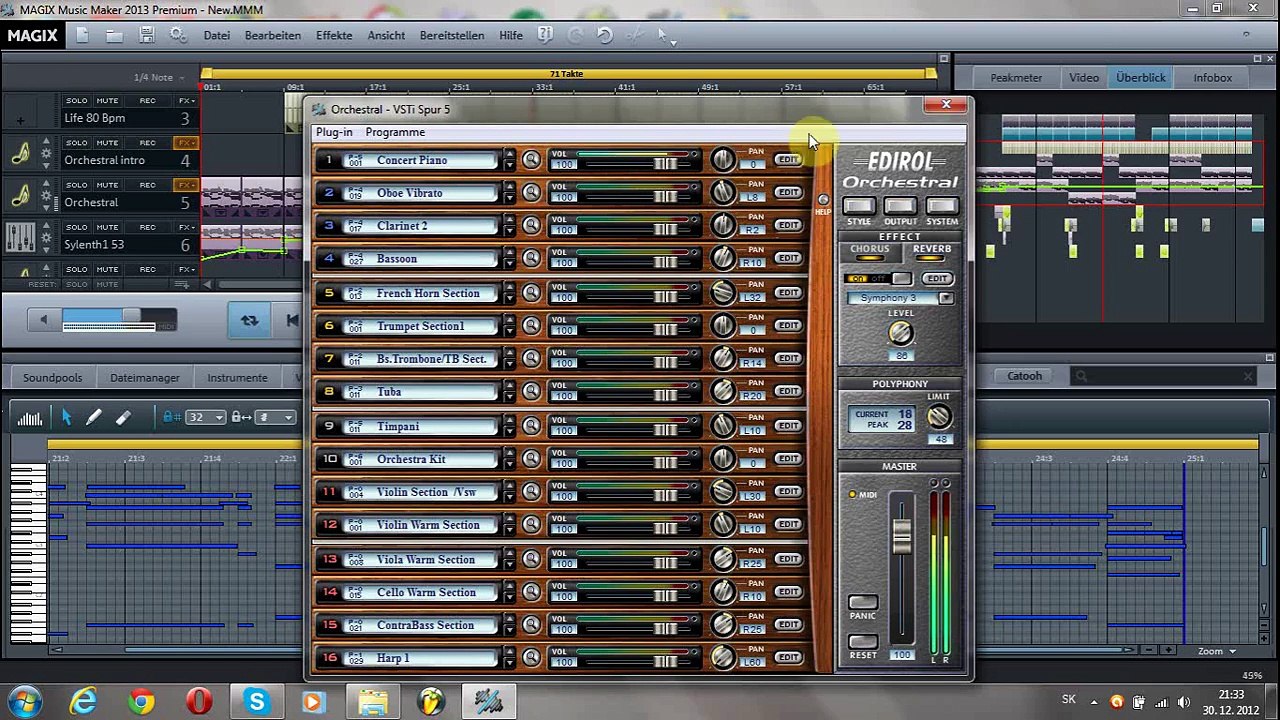1280x720 pixels.
Task: Click the save project icon in toolbar
Action: [146, 35]
